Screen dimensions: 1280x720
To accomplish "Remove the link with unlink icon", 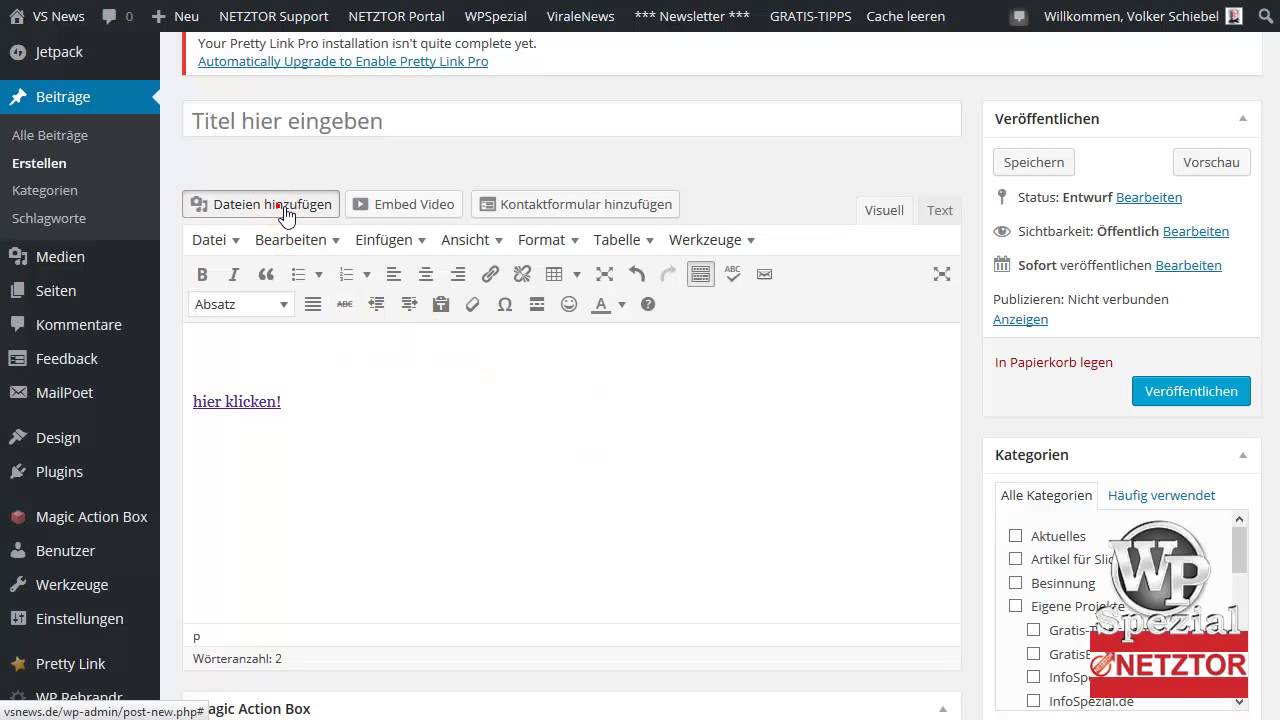I will (522, 274).
